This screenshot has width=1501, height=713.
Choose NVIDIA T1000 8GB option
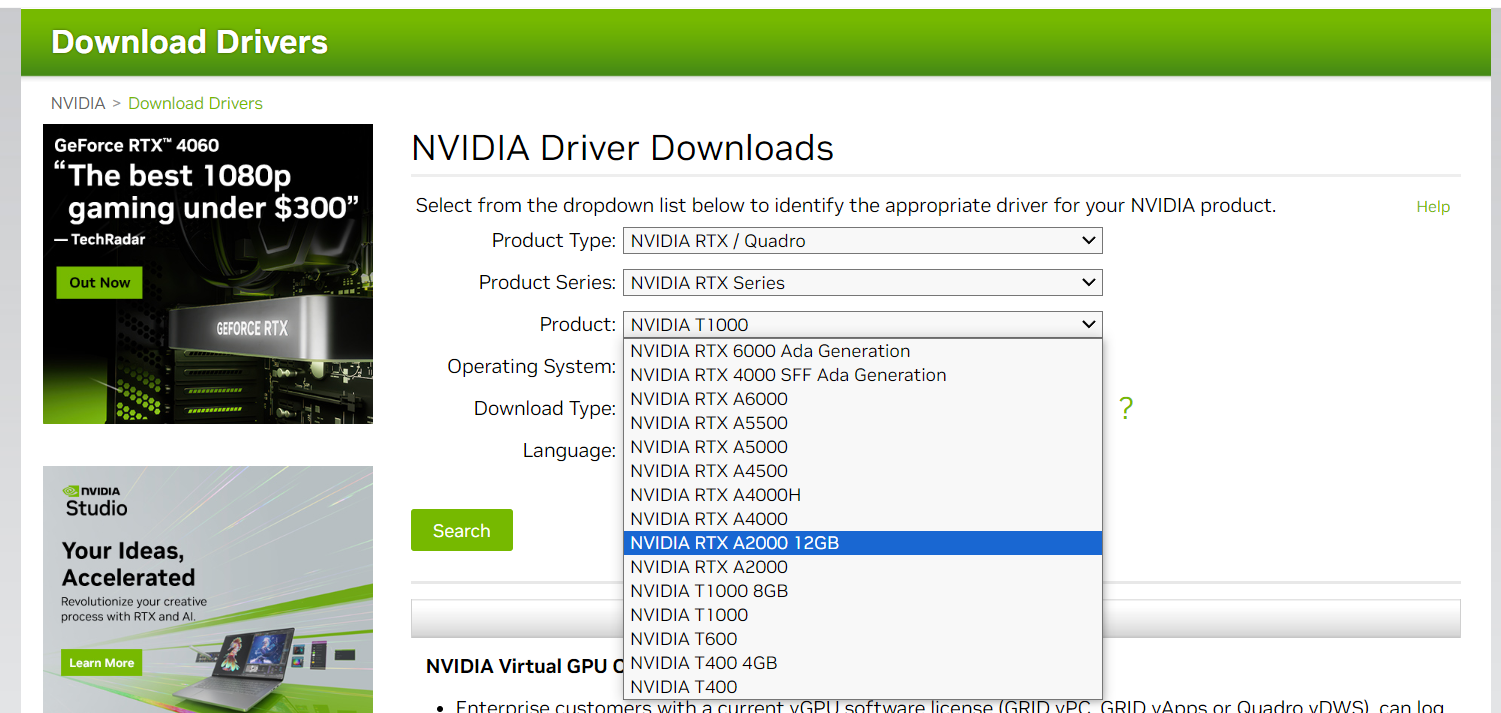[709, 591]
